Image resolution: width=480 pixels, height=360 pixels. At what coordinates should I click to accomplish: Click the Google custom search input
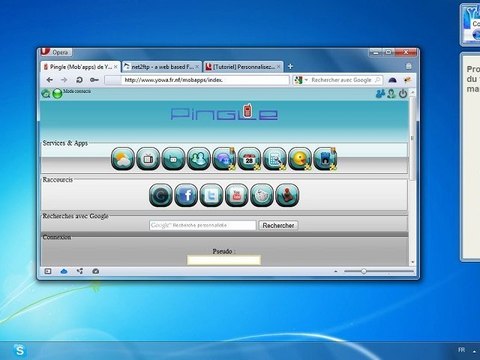(x=203, y=225)
